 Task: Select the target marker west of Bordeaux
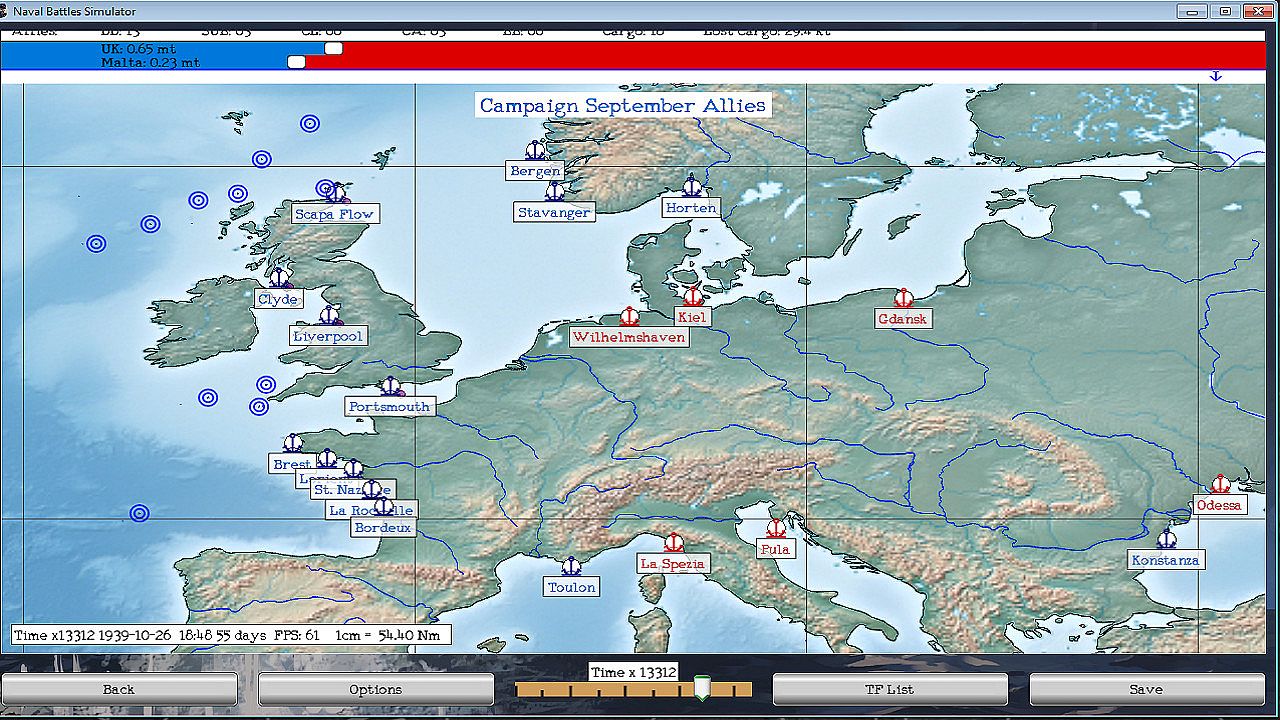point(140,513)
